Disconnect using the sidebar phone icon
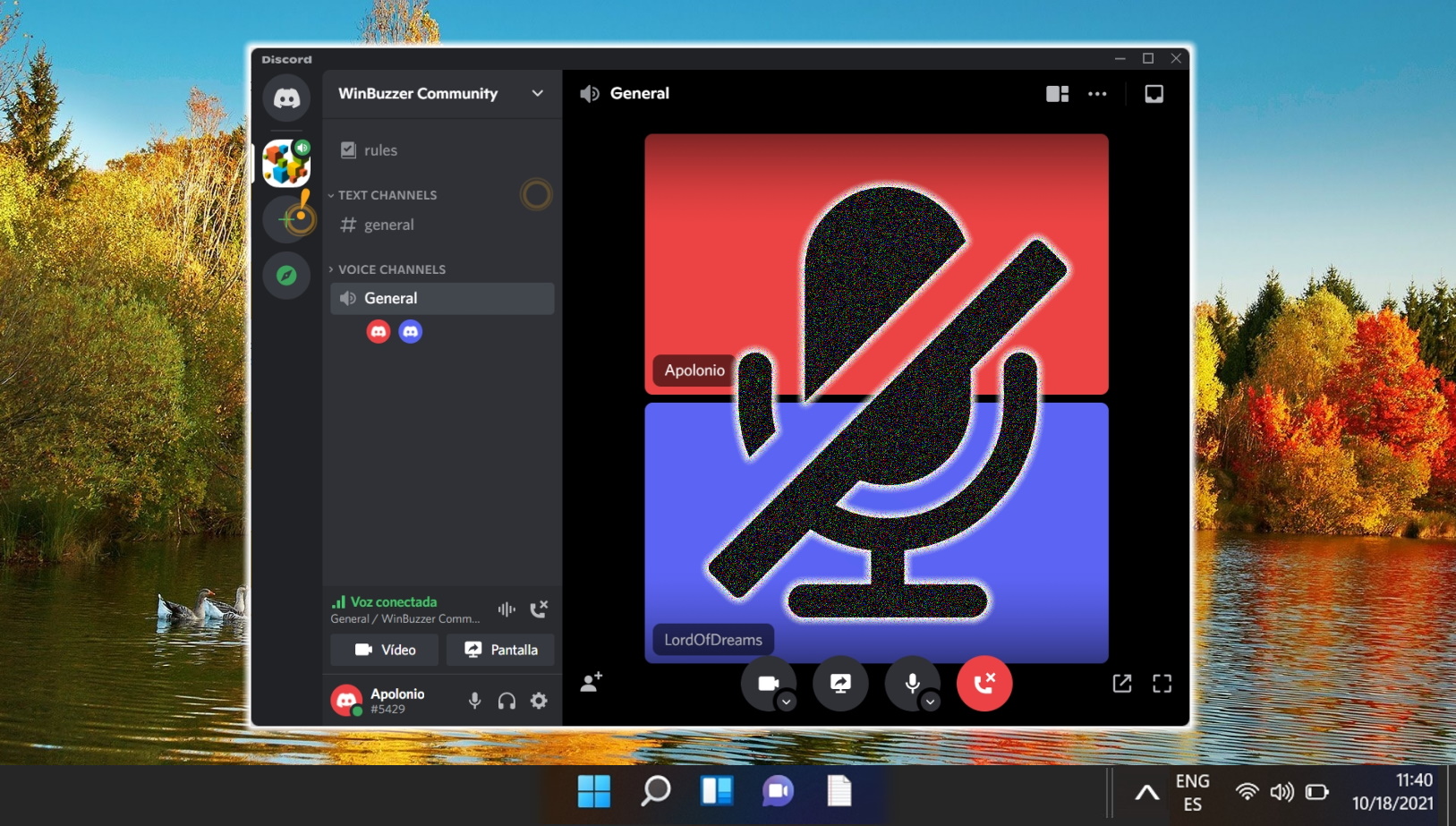1456x826 pixels. (539, 609)
